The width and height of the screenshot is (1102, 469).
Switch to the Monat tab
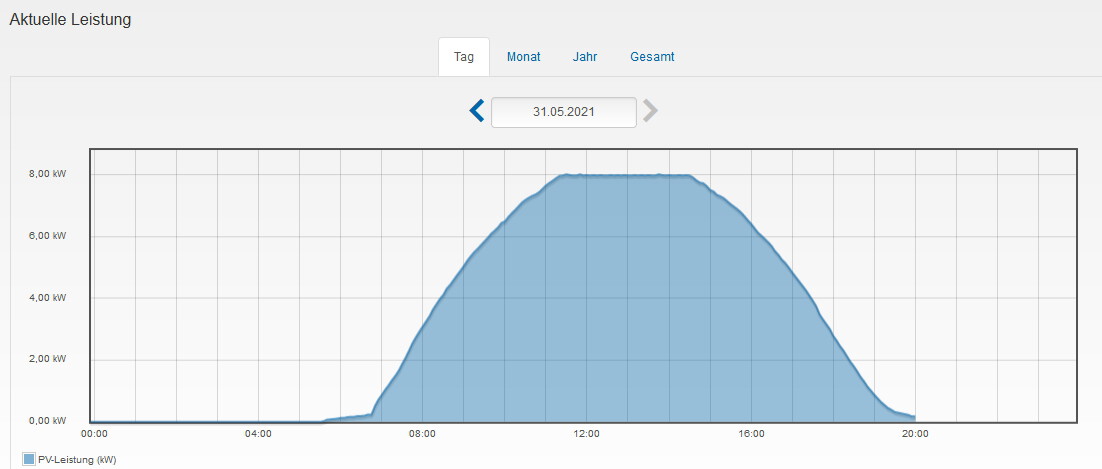[524, 57]
